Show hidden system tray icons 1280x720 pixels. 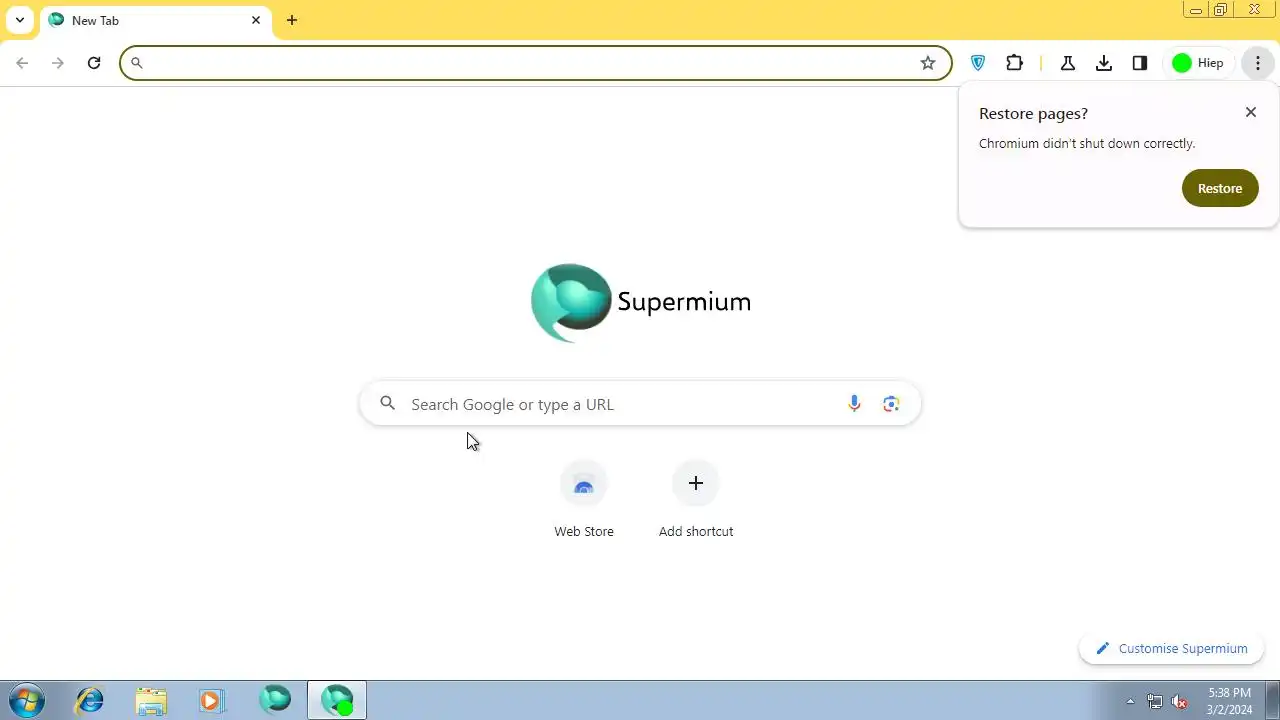pos(1130,701)
